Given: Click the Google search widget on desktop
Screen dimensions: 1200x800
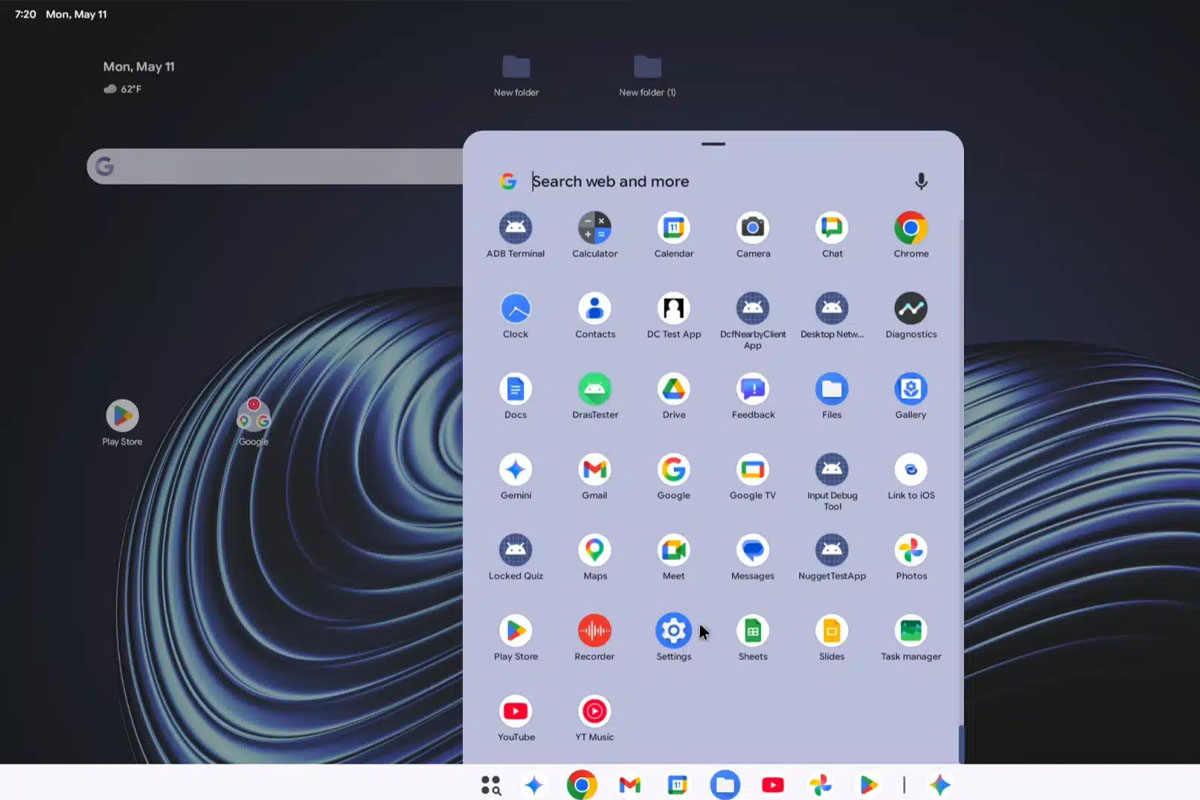Looking at the screenshot, I should [x=275, y=166].
